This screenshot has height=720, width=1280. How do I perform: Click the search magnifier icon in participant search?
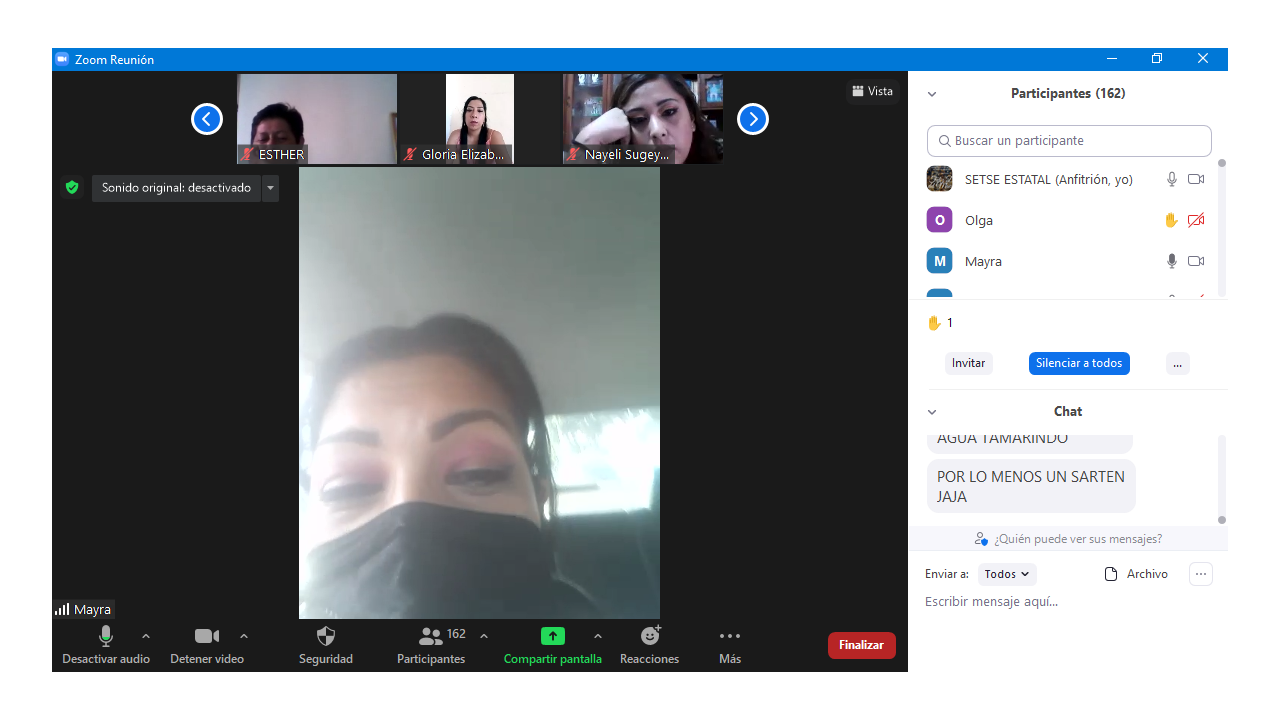coord(944,141)
